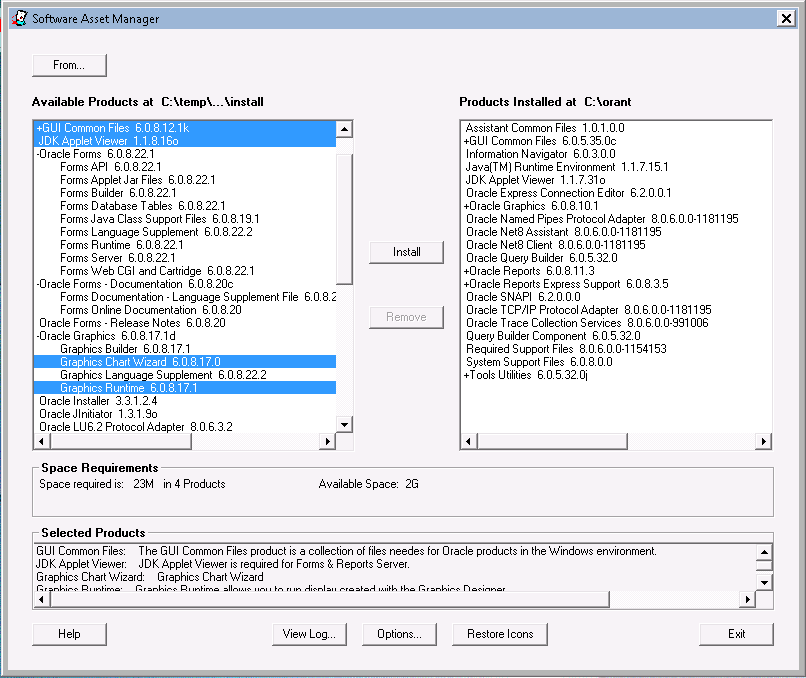Click right arrow of Products Installed horizontal scrollbar
The image size is (806, 678).
tap(763, 441)
